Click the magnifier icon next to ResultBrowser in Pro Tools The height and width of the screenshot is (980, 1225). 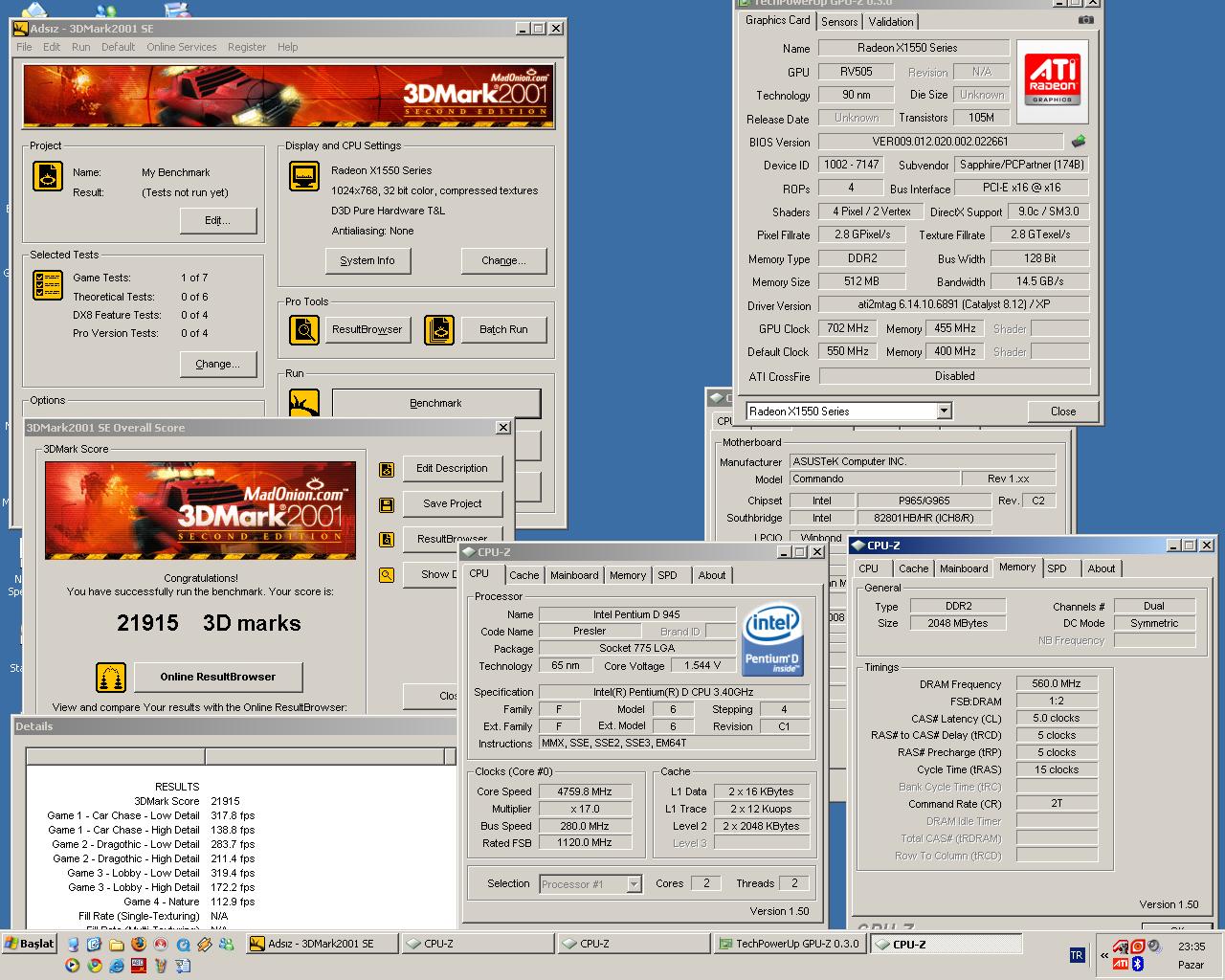[304, 330]
